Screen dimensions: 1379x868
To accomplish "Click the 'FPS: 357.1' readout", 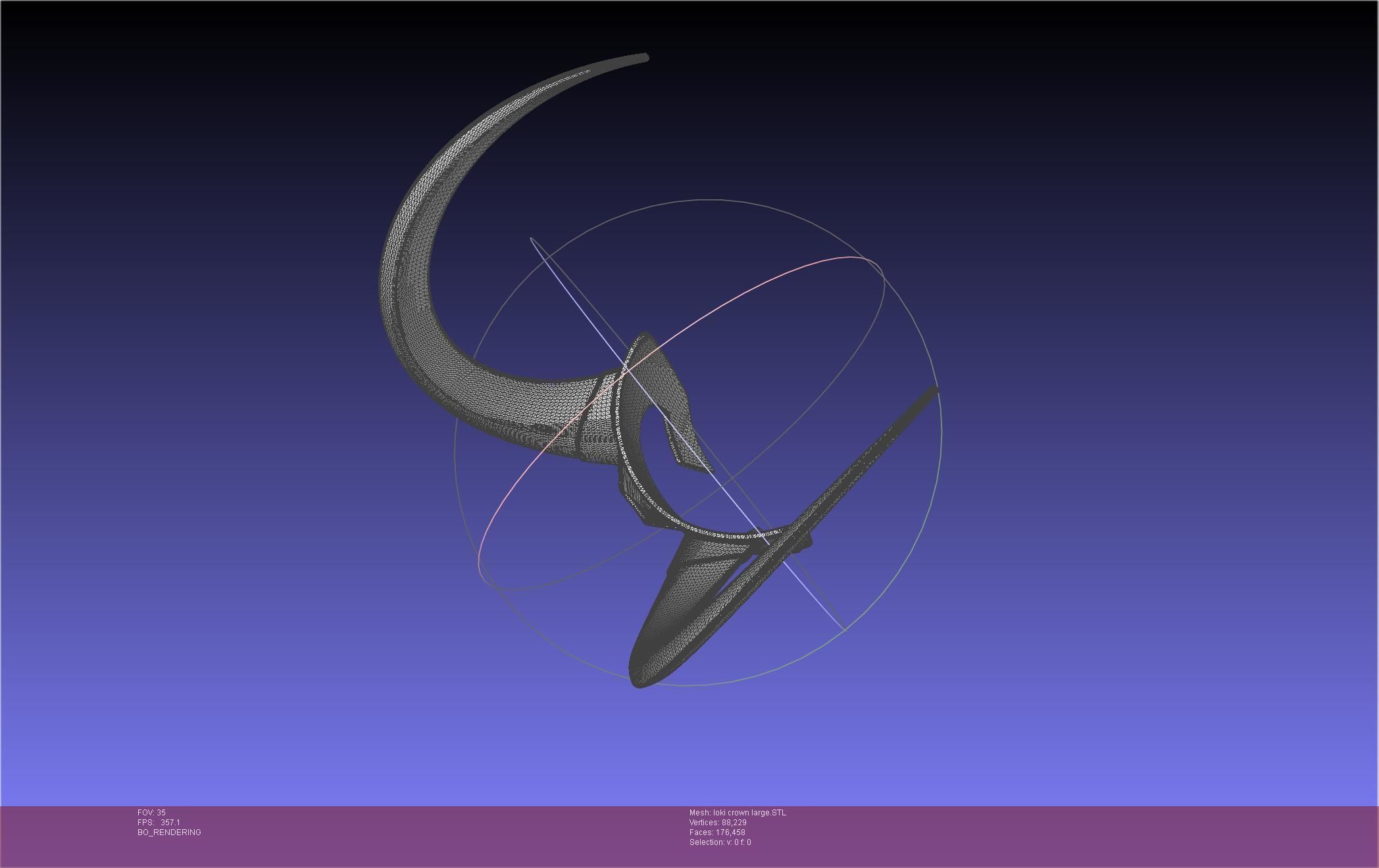I will [x=159, y=823].
